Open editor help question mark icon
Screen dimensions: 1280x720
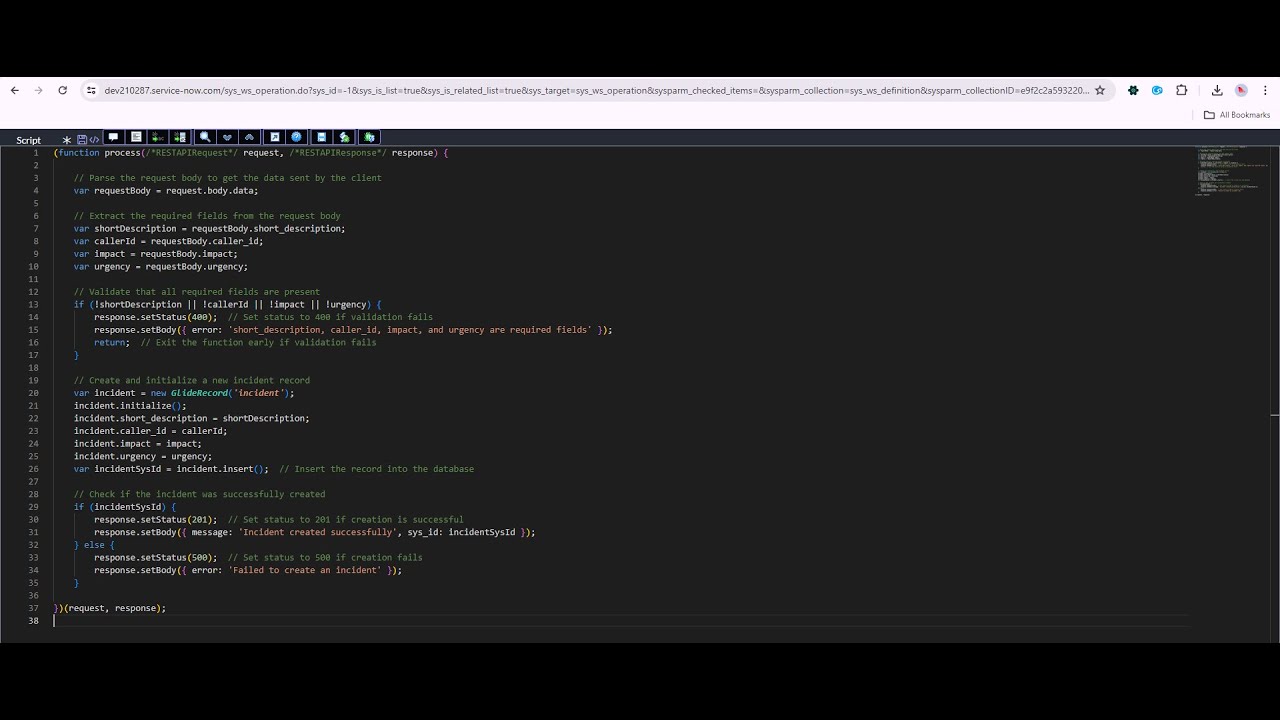coord(296,137)
